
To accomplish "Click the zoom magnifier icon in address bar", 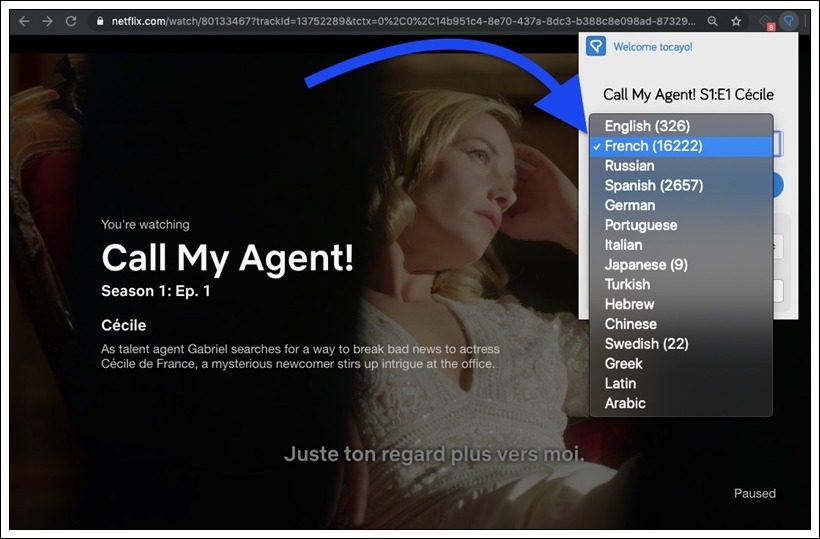I will (x=712, y=21).
